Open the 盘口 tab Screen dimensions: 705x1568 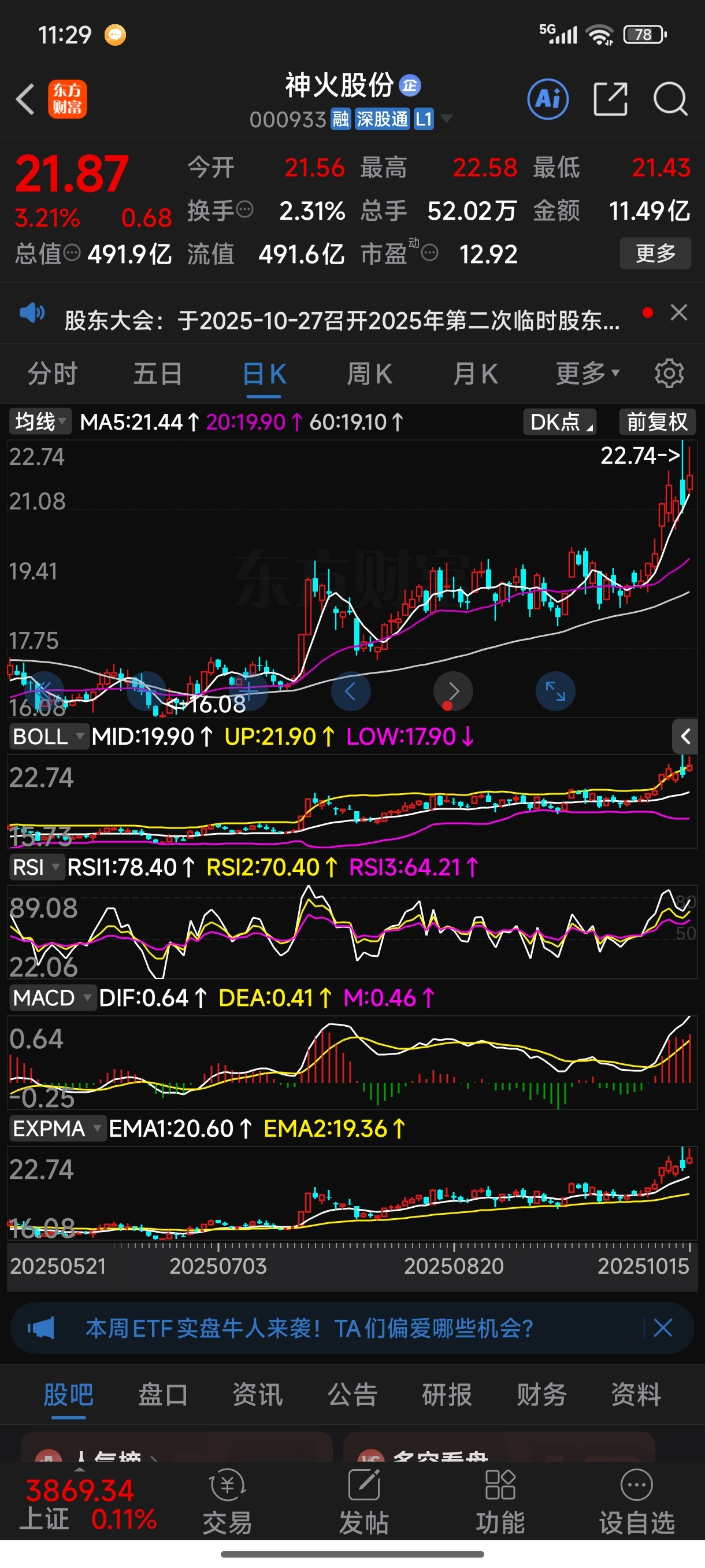pyautogui.click(x=163, y=1394)
